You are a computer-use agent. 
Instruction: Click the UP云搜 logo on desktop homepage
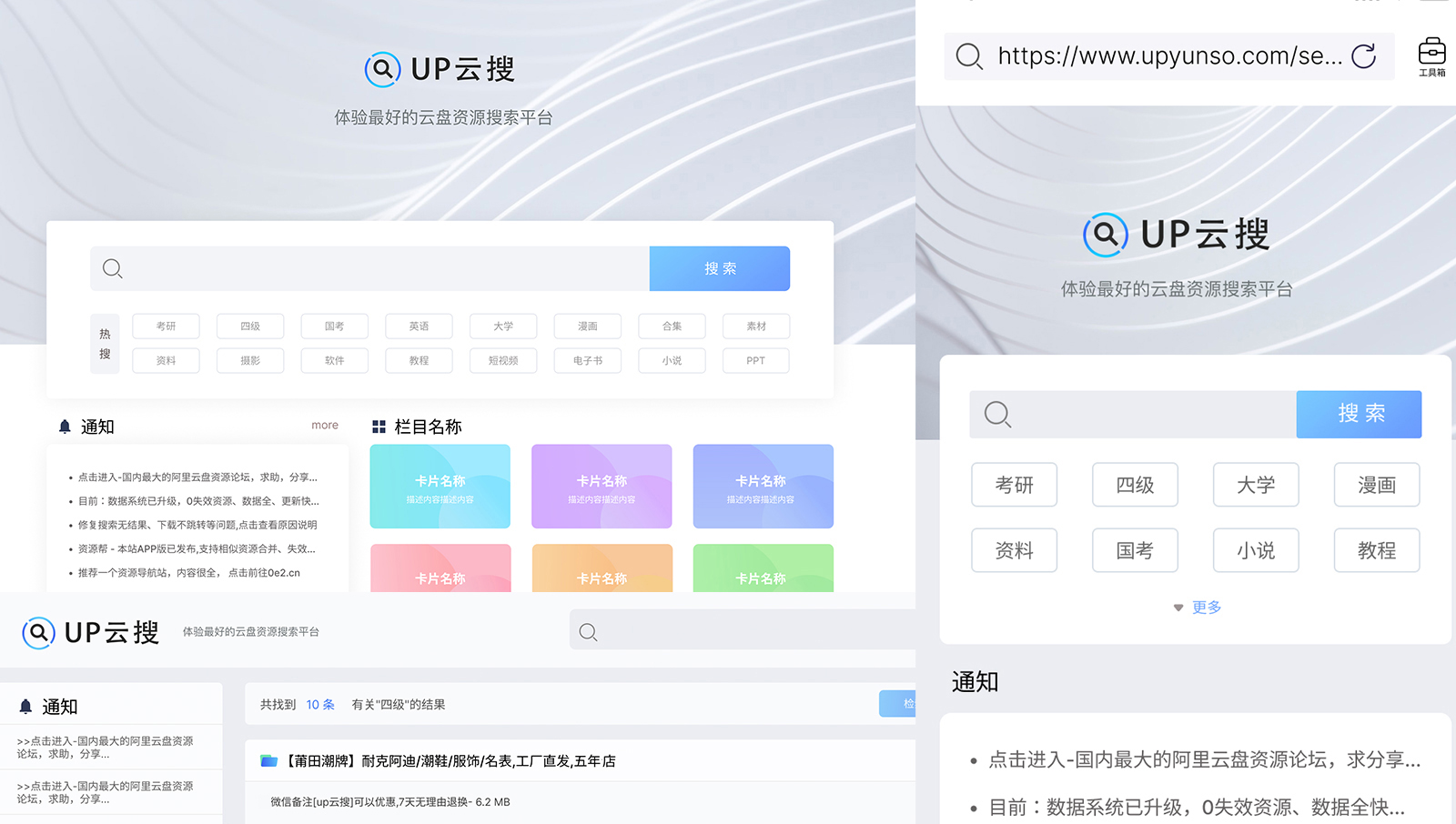point(440,69)
